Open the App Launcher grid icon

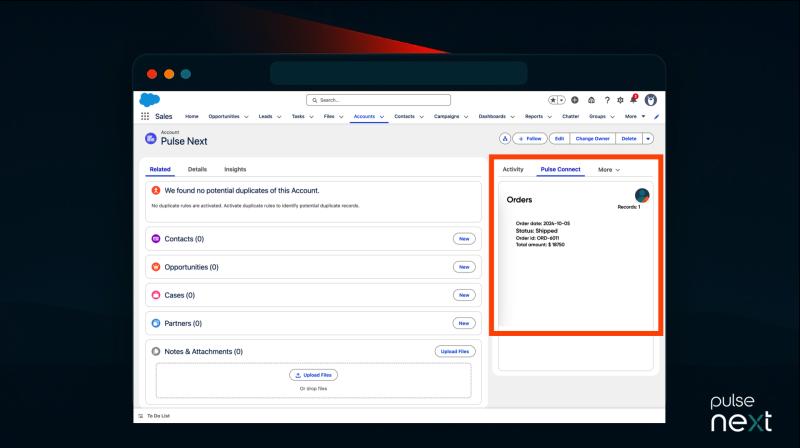click(145, 116)
